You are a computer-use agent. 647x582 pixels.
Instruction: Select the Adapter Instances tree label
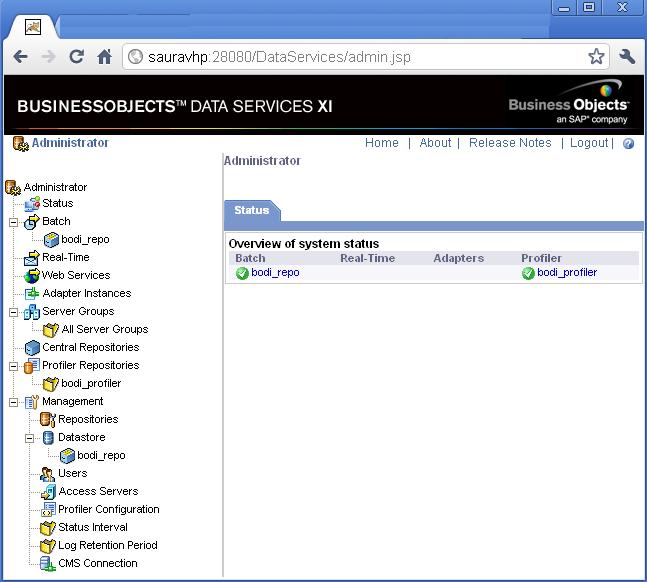[x=87, y=293]
